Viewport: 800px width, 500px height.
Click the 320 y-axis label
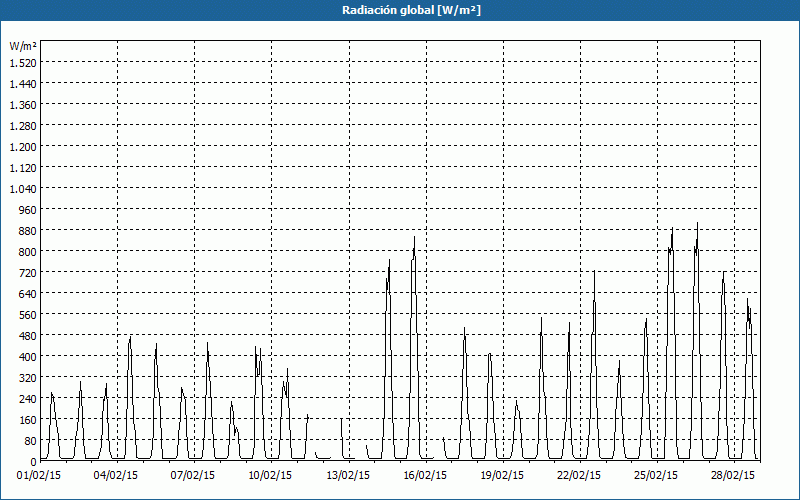(28, 378)
